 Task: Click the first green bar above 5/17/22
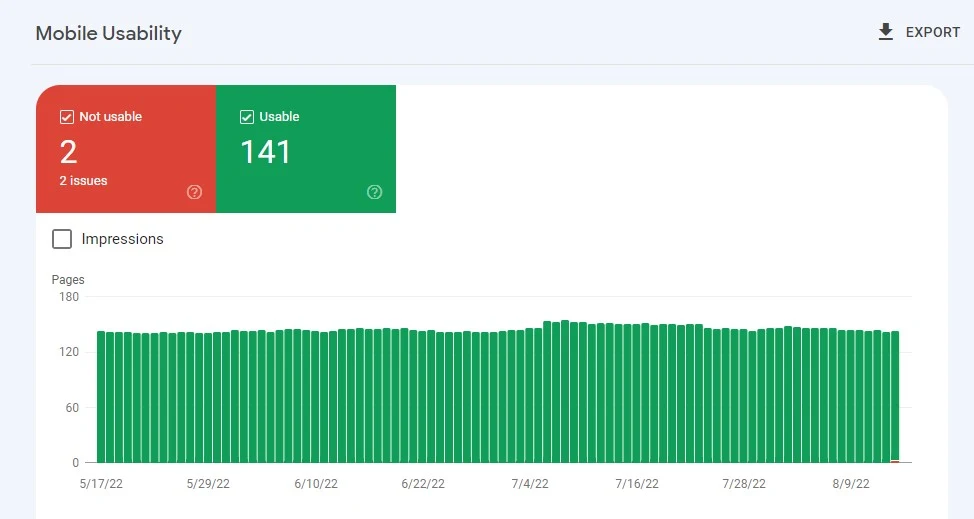(x=101, y=397)
